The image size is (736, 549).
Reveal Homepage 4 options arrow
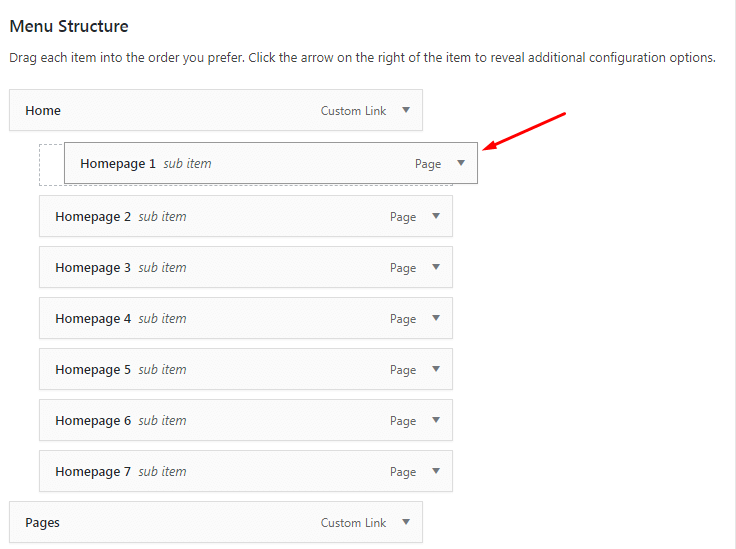tap(436, 318)
